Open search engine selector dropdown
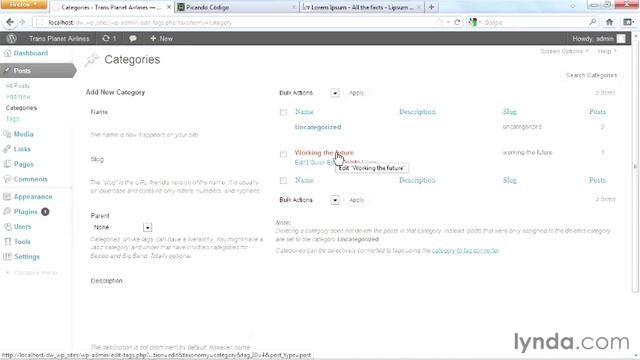 pos(475,22)
